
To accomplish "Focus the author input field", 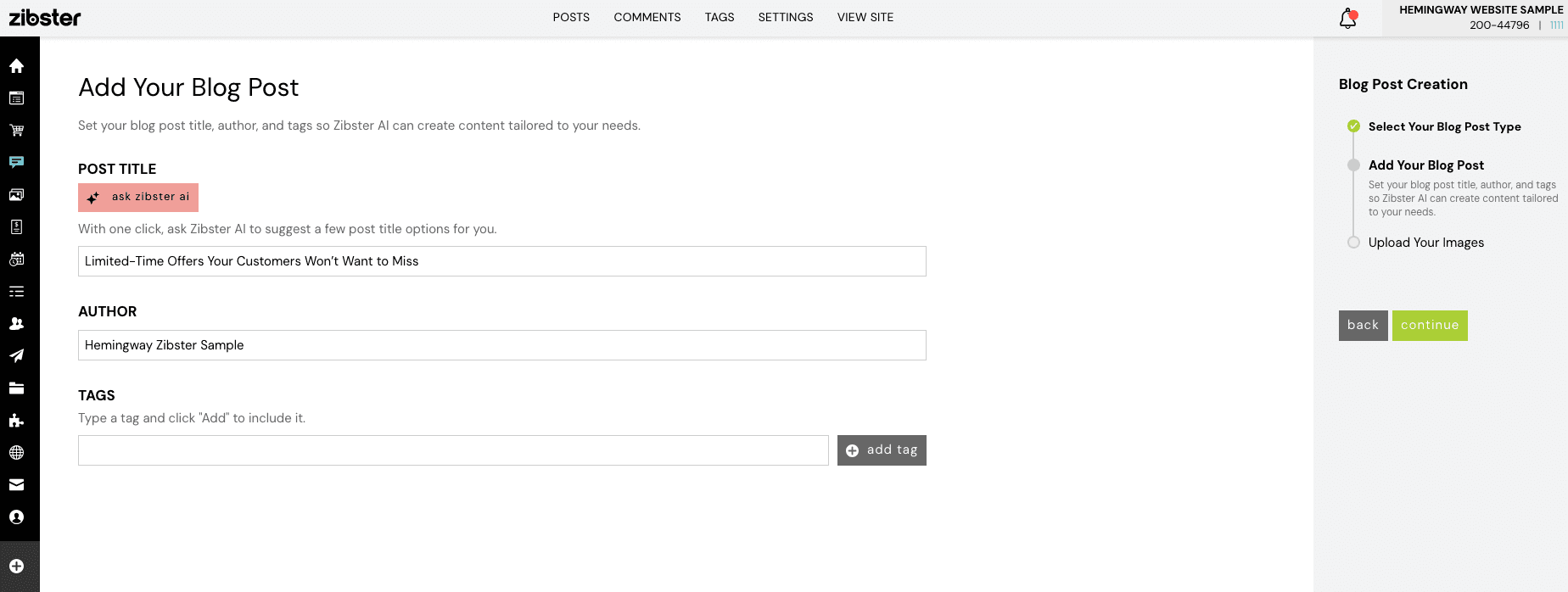I will click(x=502, y=345).
